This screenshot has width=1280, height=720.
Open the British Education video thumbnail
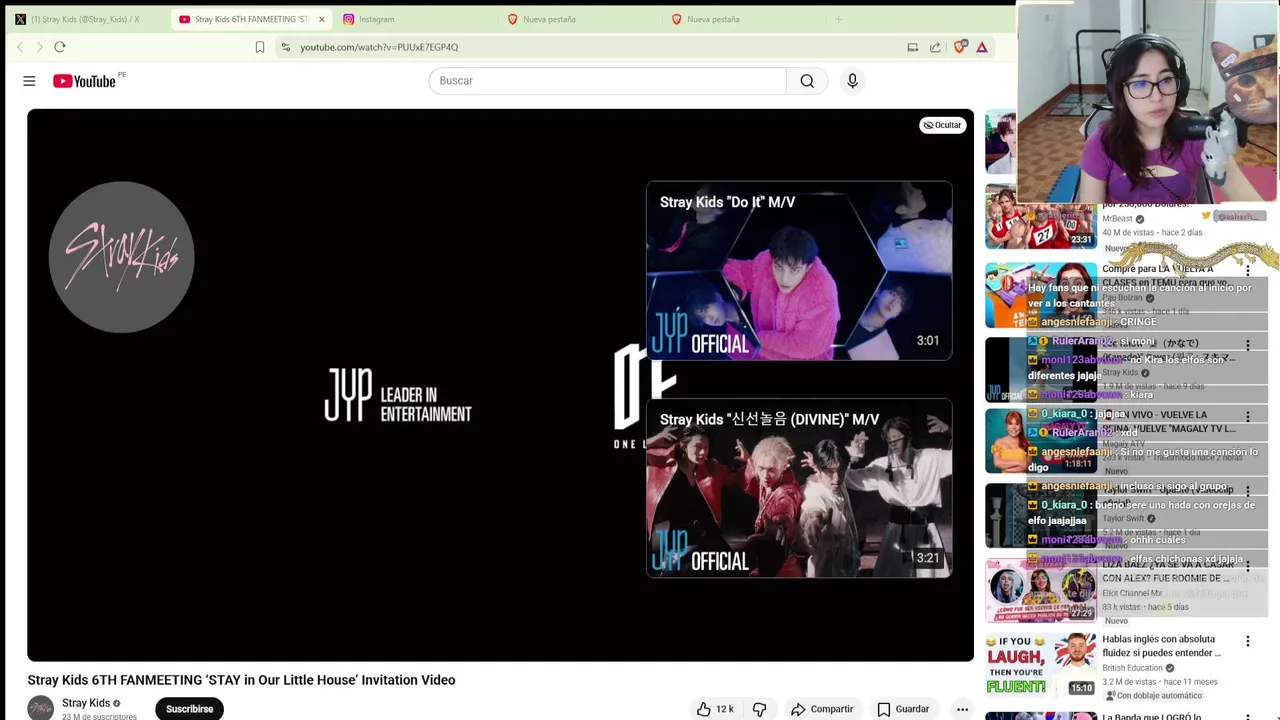click(x=1040, y=664)
